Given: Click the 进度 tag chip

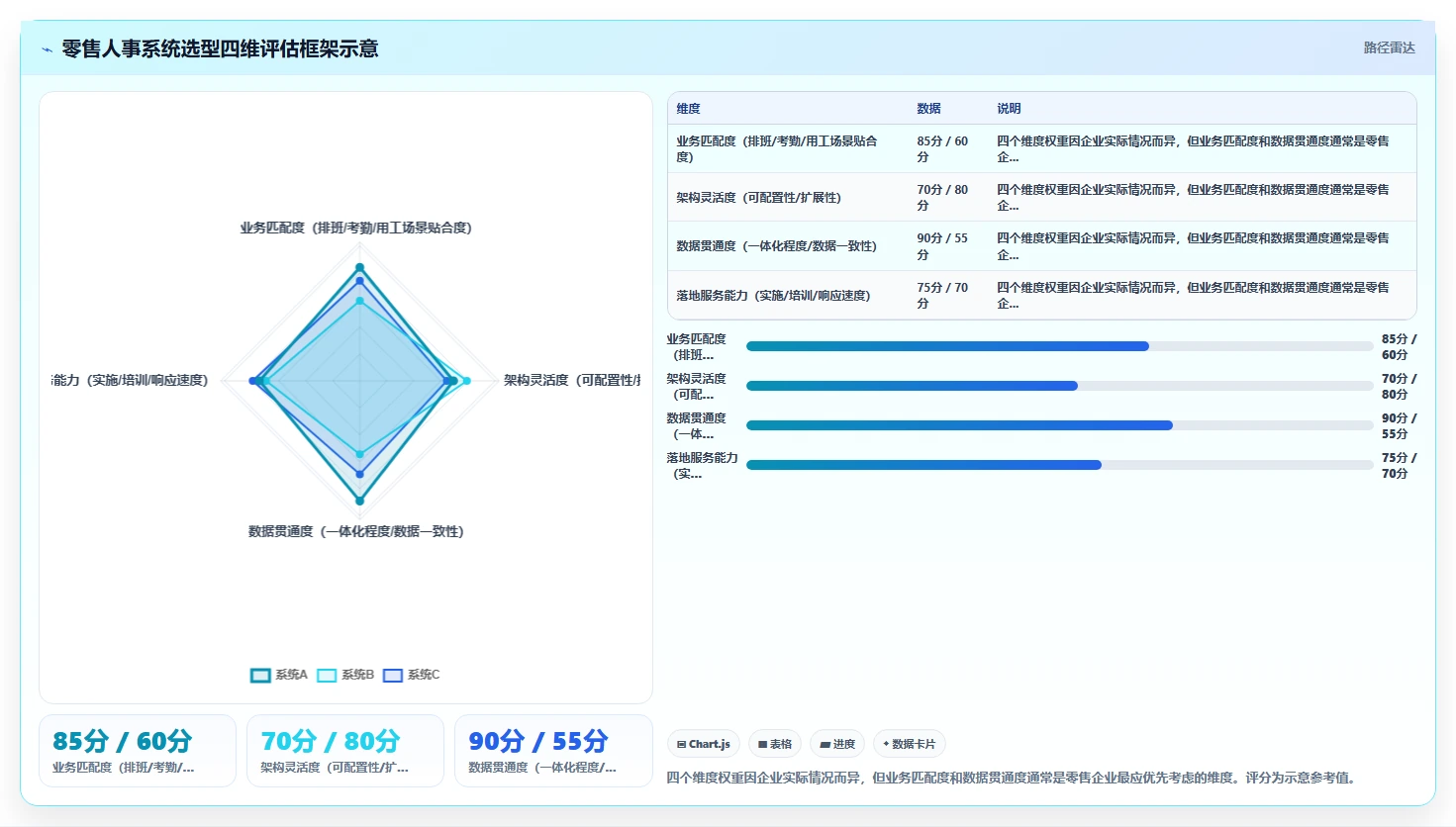Looking at the screenshot, I should tap(837, 744).
